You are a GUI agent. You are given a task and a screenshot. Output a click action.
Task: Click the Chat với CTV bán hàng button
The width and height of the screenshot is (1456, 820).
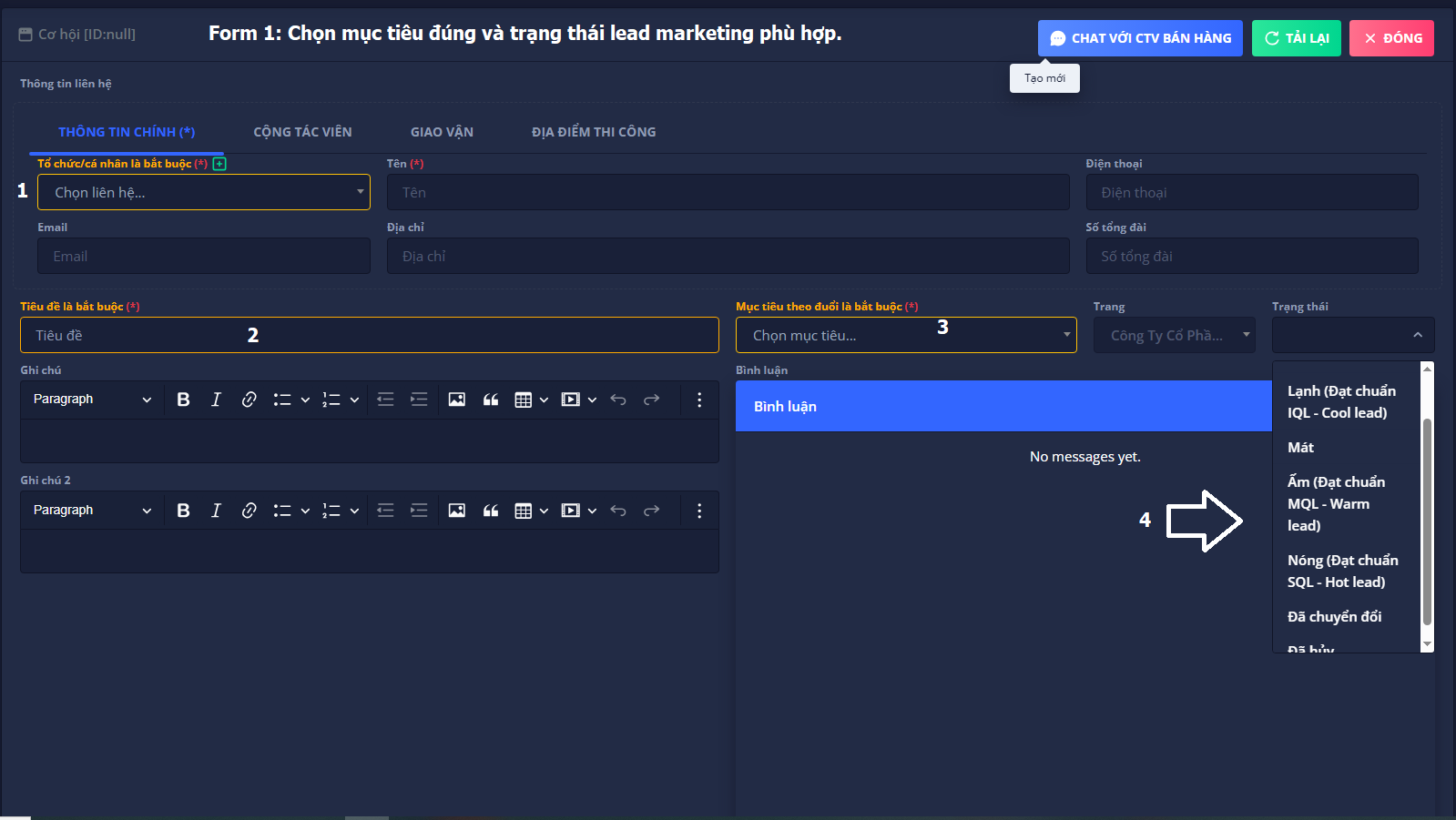coord(1139,38)
